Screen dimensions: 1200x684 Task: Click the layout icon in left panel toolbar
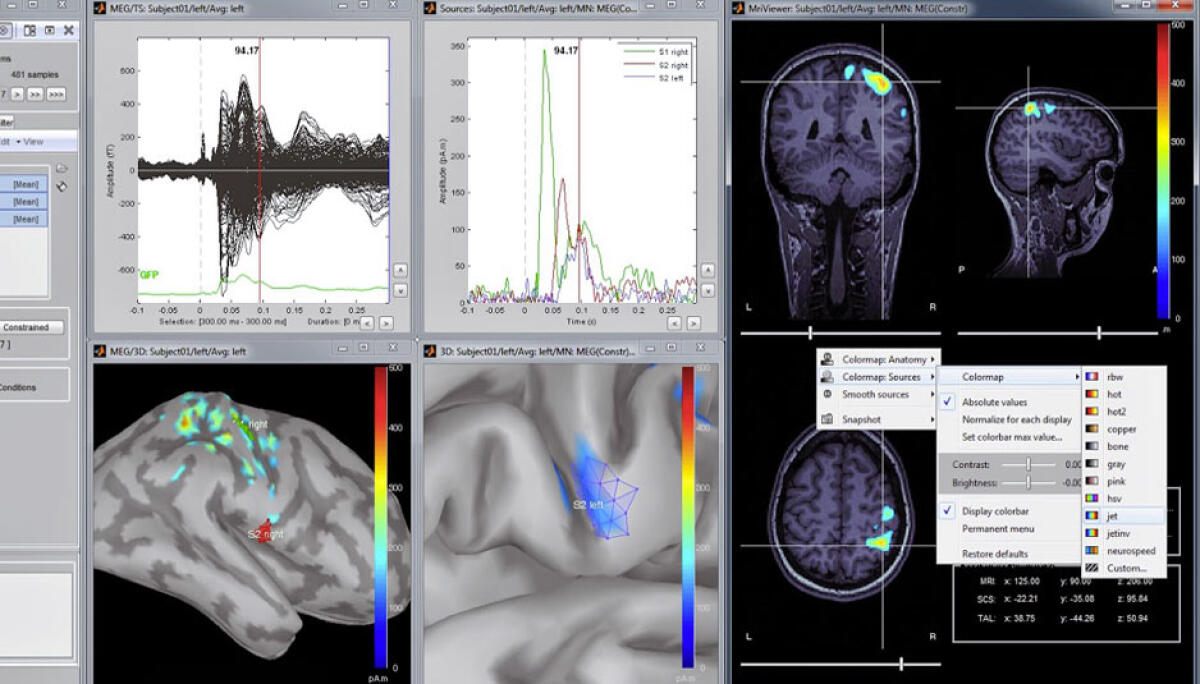(x=30, y=30)
